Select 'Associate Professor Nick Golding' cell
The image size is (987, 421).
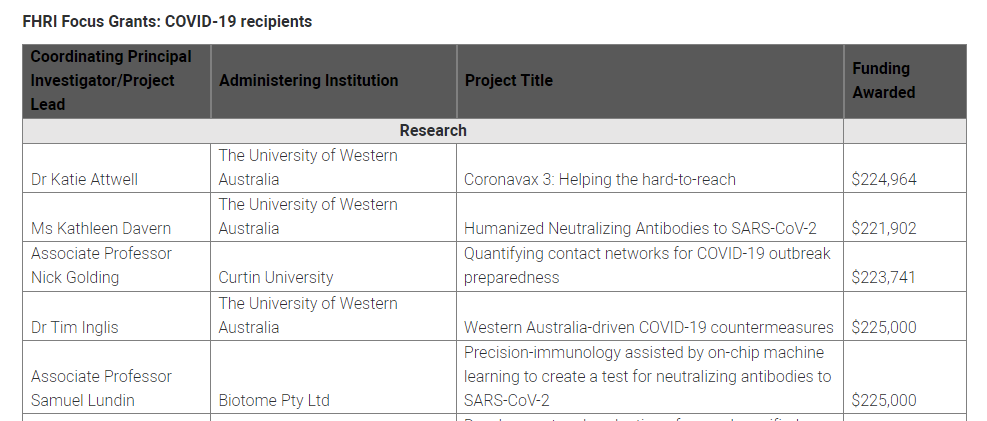pos(102,265)
